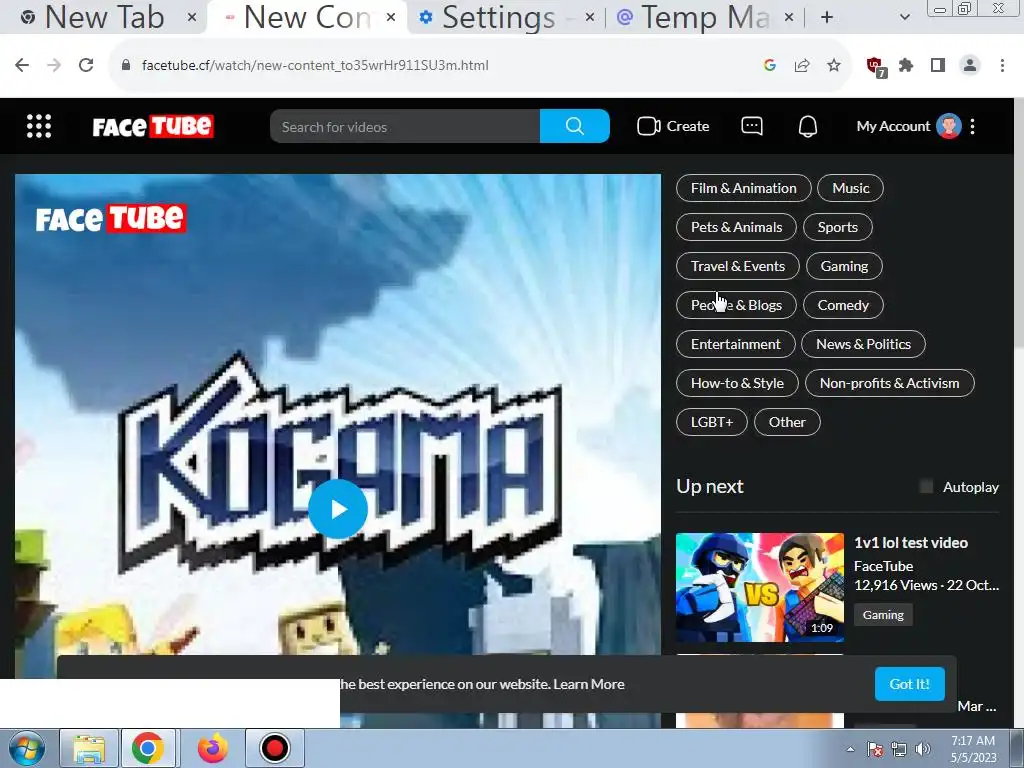Screen dimensions: 1024x768
Task: Select the How-to & Style category
Action: point(737,383)
